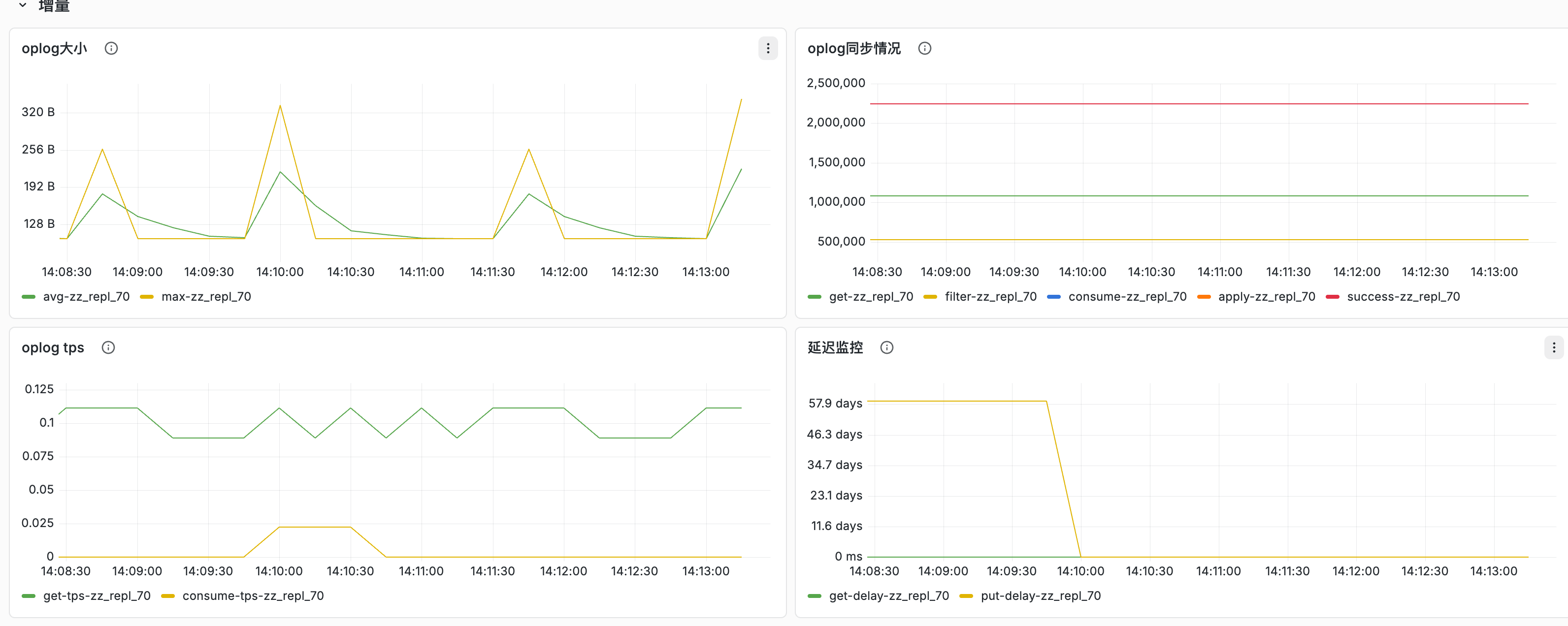Open the 延迟监控 panel title menu
This screenshot has height=626, width=1568.
coord(835,347)
